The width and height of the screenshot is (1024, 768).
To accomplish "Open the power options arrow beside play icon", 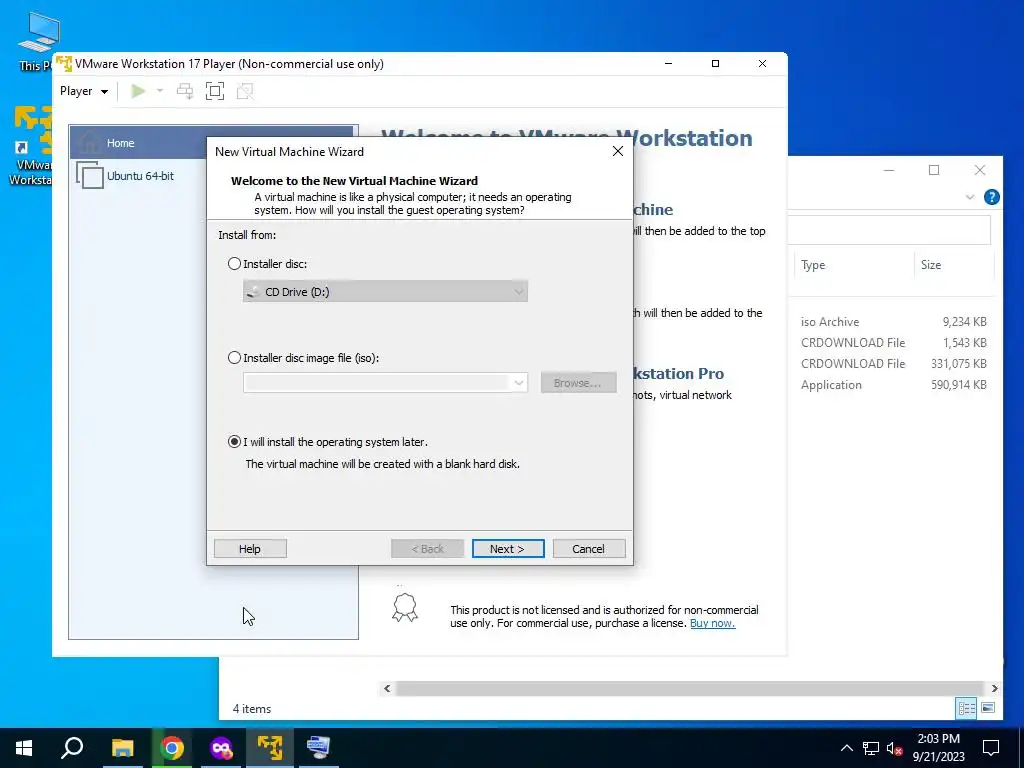I will [x=159, y=91].
